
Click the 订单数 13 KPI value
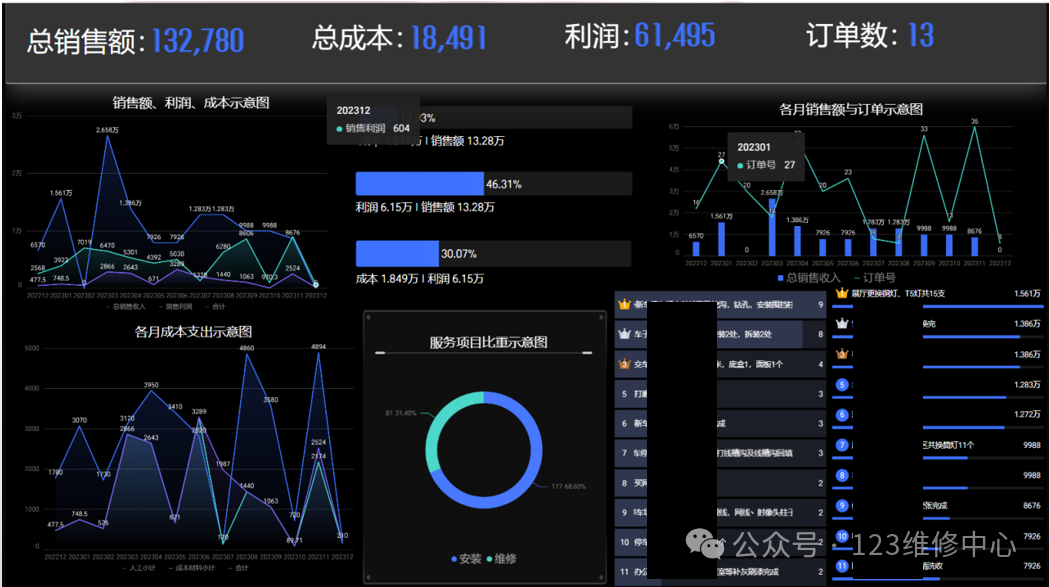920,36
